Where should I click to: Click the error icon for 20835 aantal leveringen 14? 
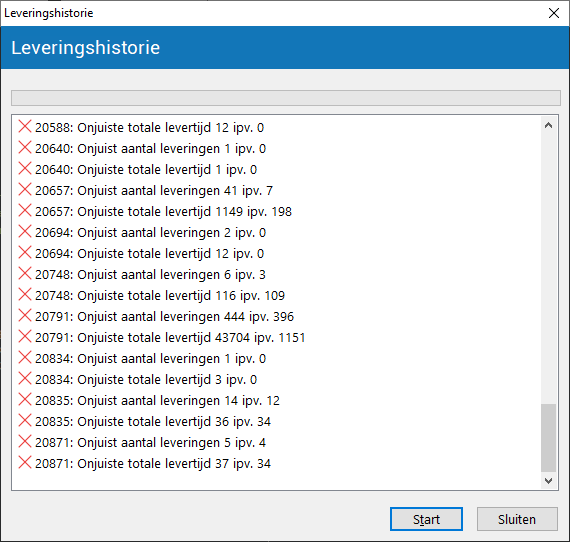[x=25, y=400]
